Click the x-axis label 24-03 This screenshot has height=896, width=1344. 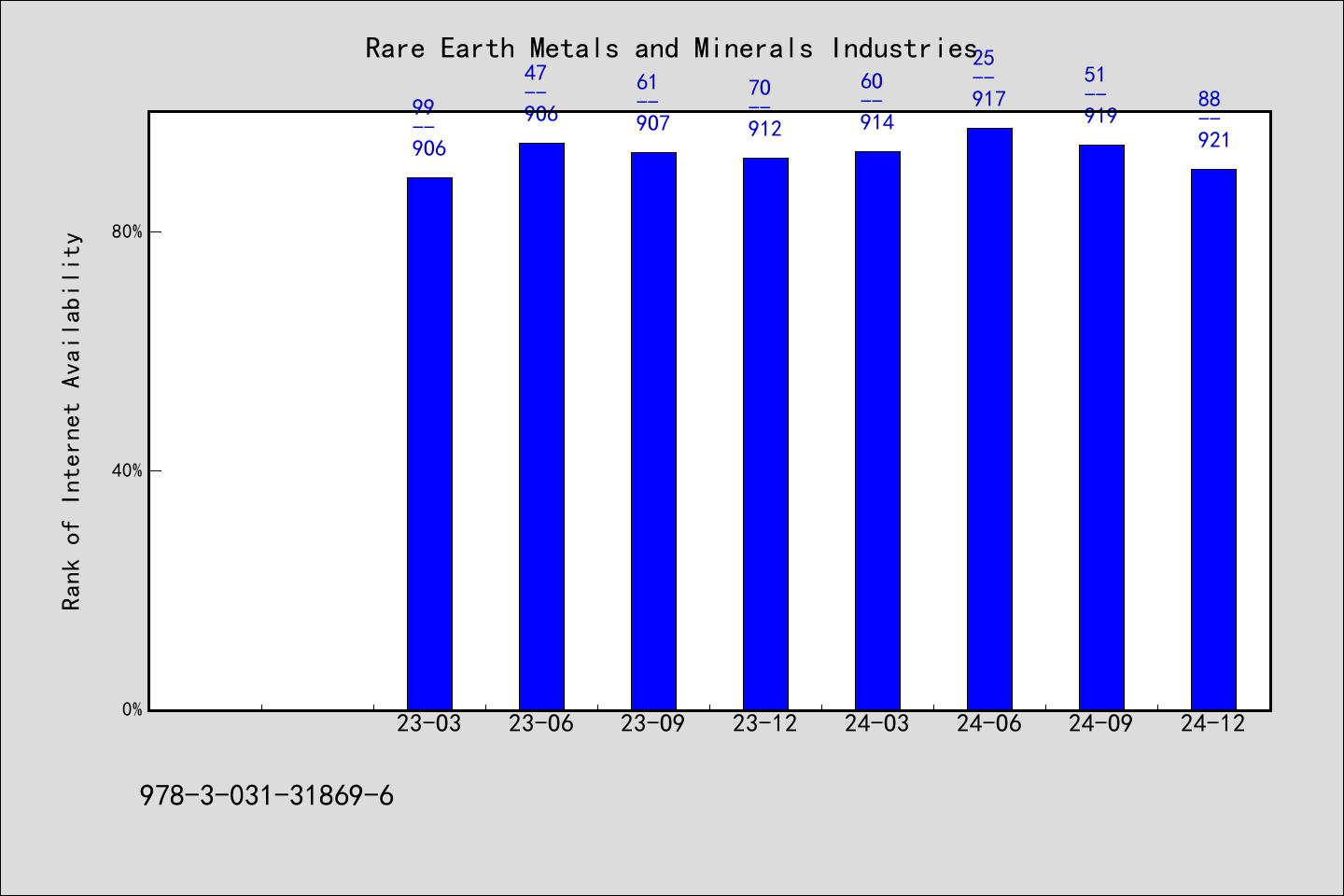point(877,723)
